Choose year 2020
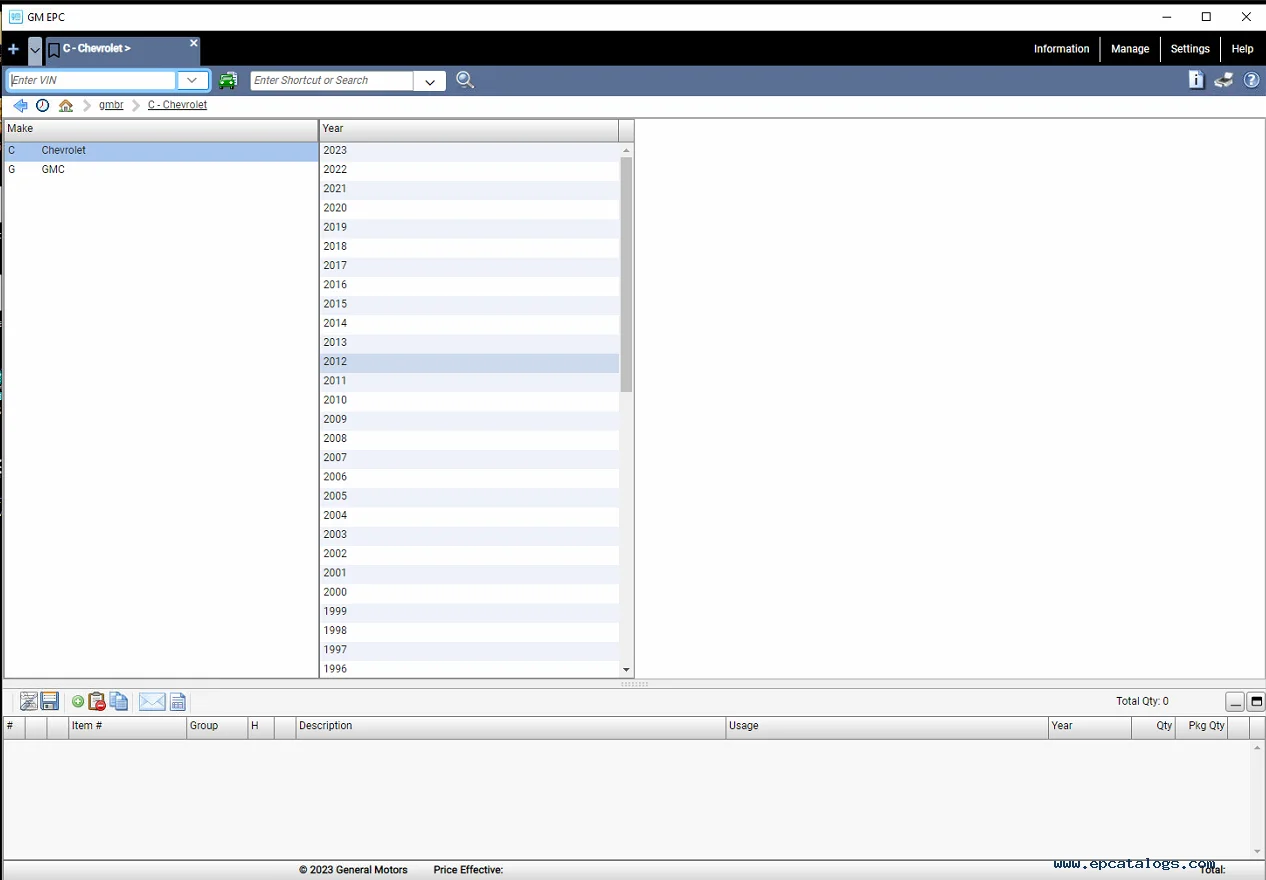Viewport: 1266px width, 880px height. pyautogui.click(x=469, y=208)
